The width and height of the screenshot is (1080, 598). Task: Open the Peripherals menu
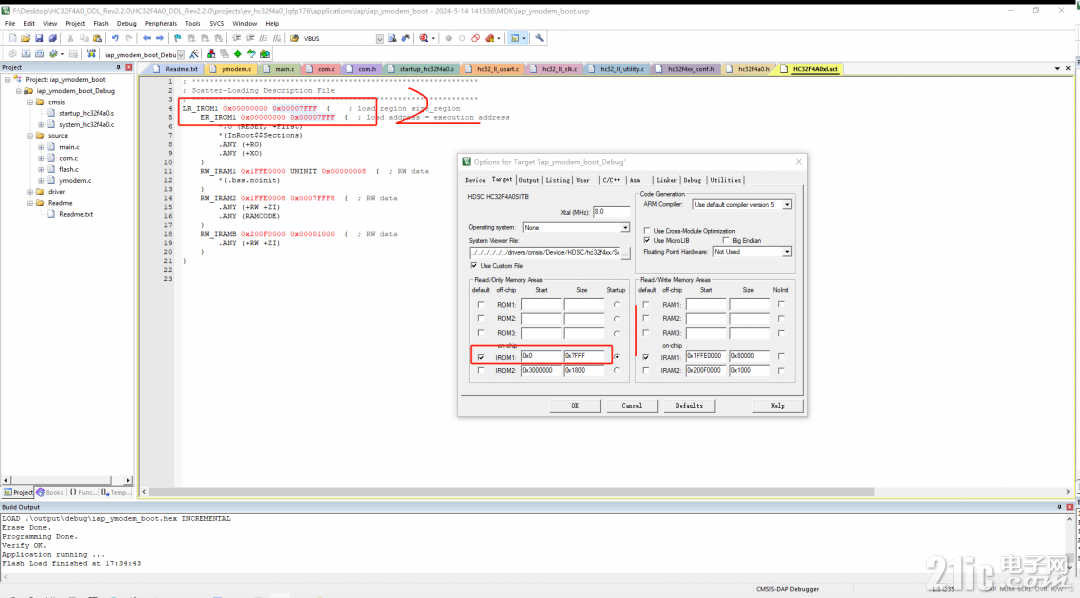[160, 23]
